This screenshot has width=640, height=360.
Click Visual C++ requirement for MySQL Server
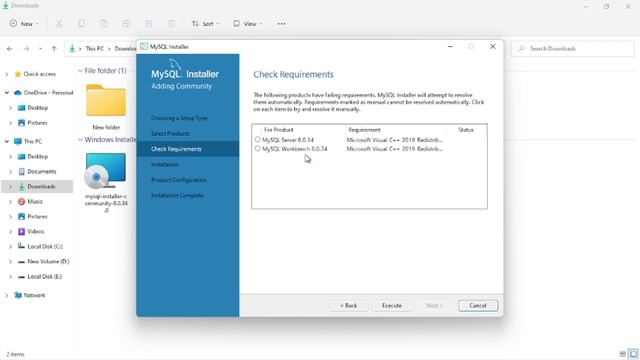coord(395,140)
